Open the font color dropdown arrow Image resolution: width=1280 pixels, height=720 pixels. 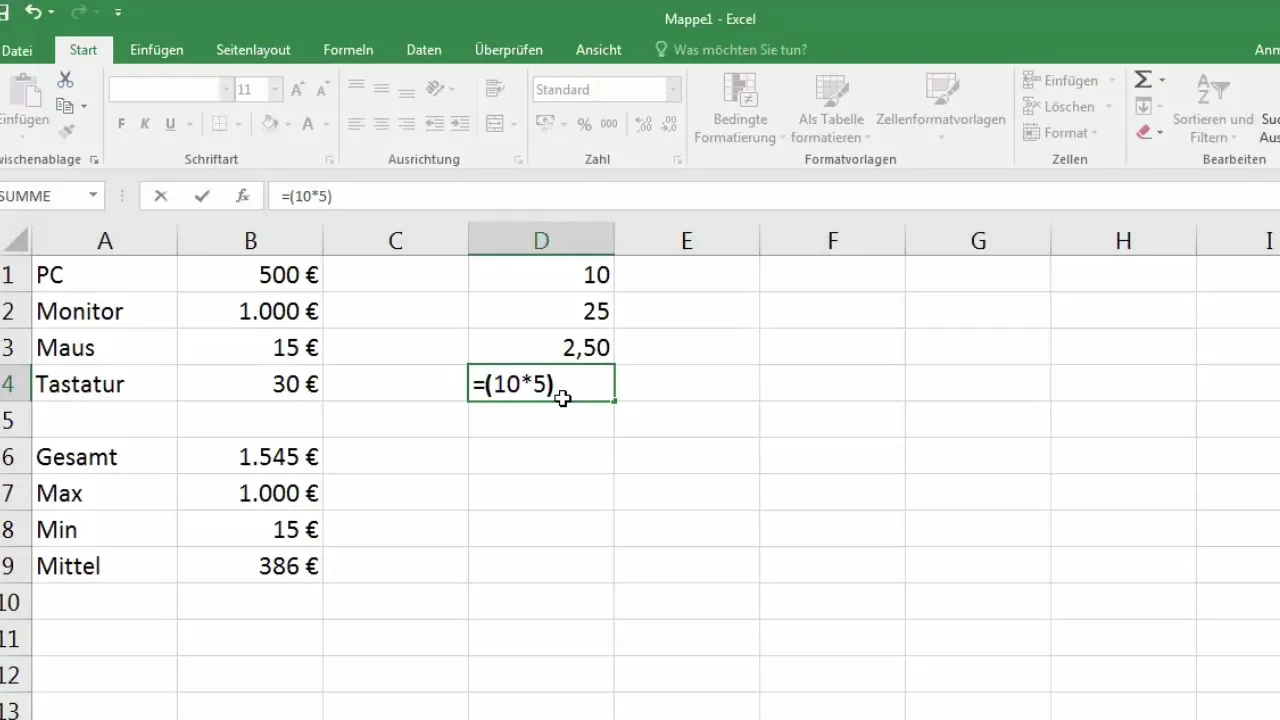click(326, 124)
